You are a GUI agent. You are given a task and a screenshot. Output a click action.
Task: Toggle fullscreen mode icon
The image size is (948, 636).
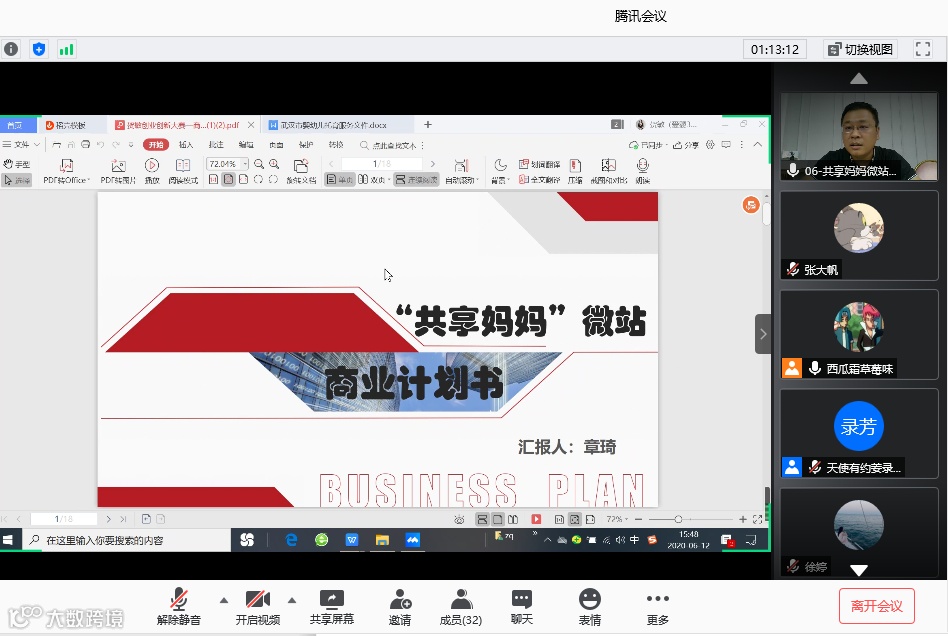click(923, 49)
